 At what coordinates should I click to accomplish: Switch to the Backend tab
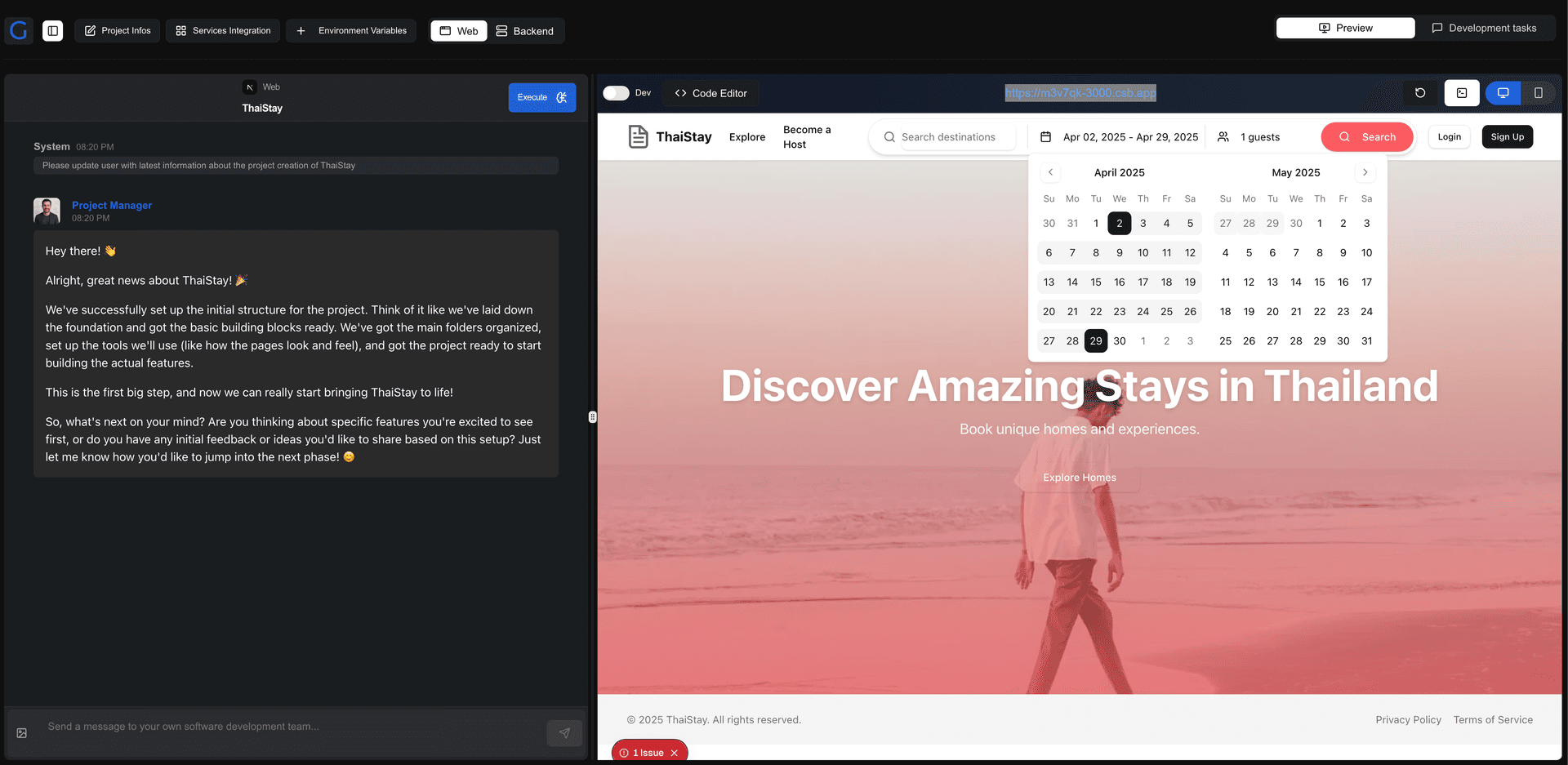[525, 31]
